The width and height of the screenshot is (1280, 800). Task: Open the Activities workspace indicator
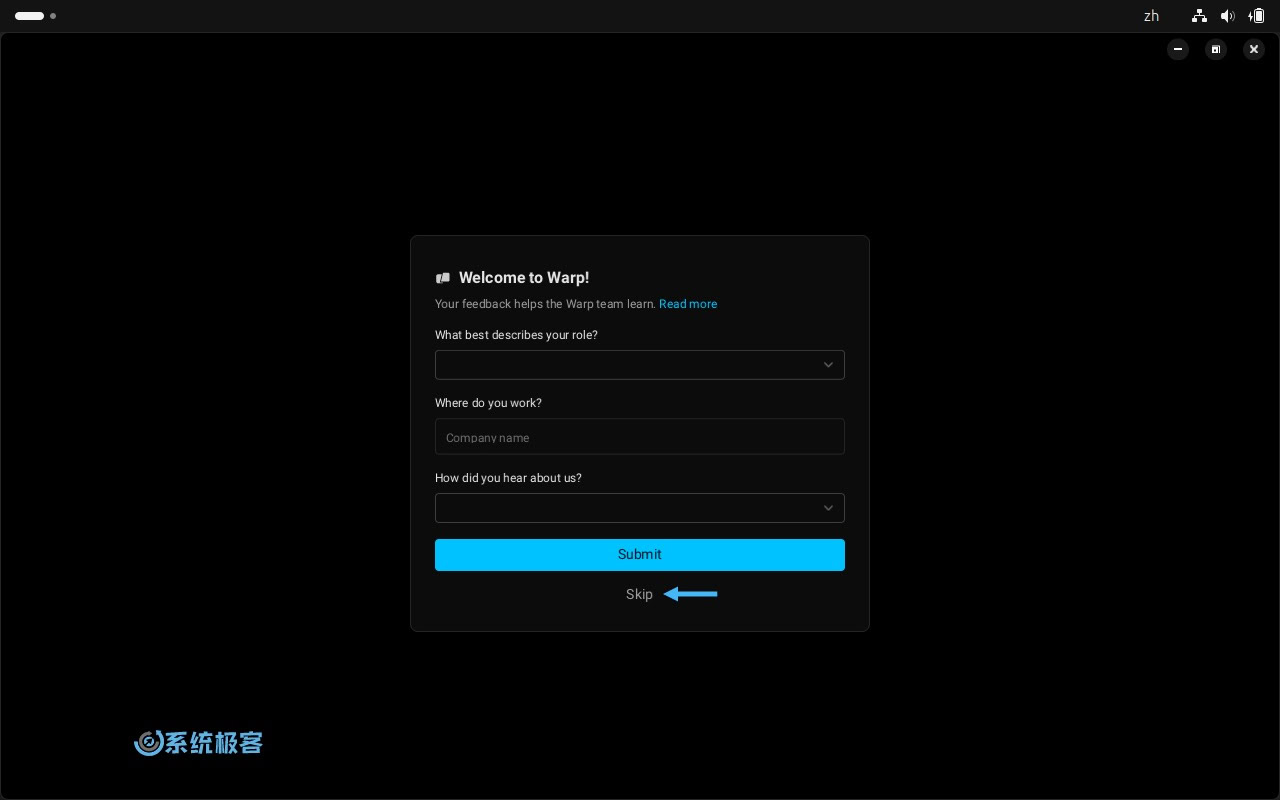pos(35,16)
